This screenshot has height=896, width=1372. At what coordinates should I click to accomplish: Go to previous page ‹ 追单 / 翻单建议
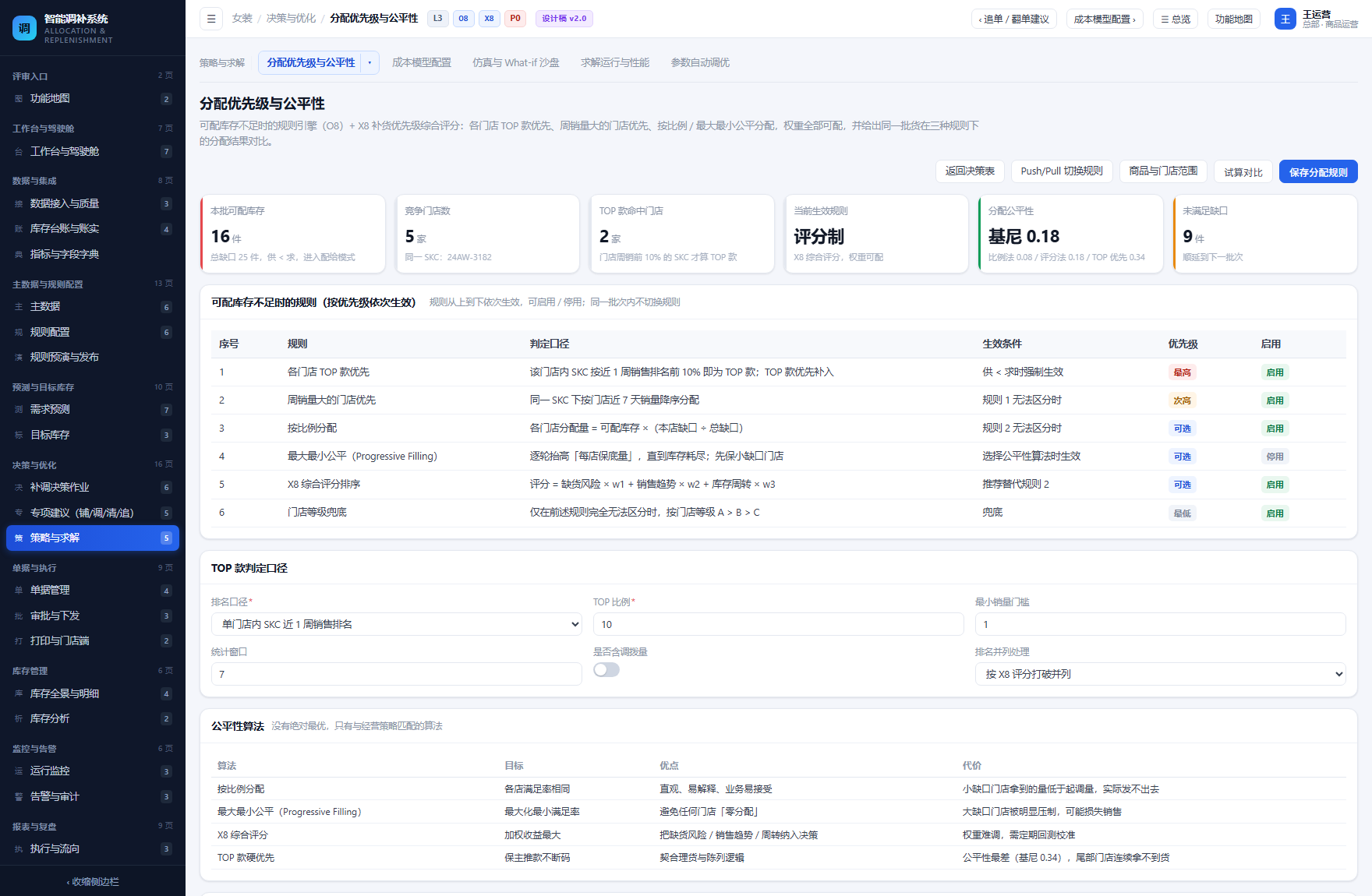point(1014,19)
